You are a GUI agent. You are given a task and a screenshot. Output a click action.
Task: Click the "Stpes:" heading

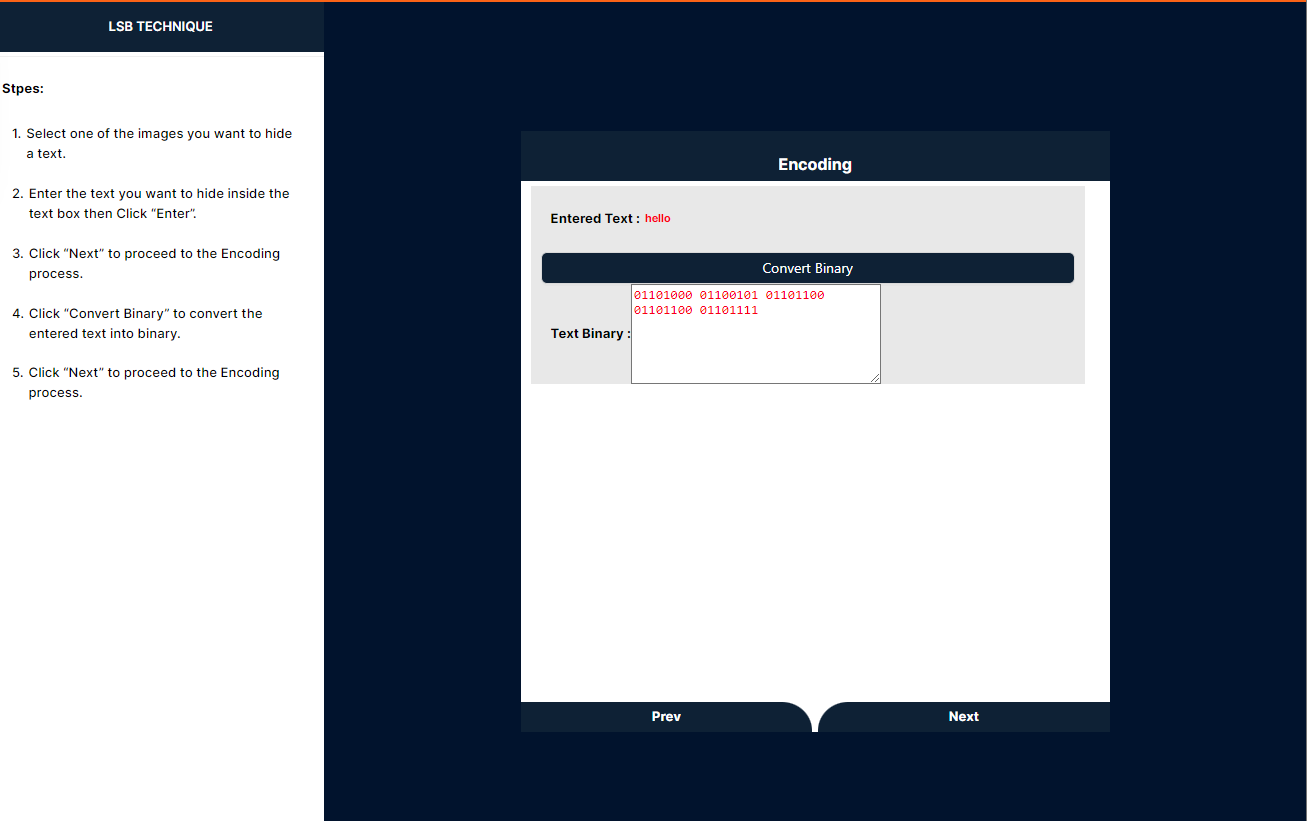(x=23, y=89)
